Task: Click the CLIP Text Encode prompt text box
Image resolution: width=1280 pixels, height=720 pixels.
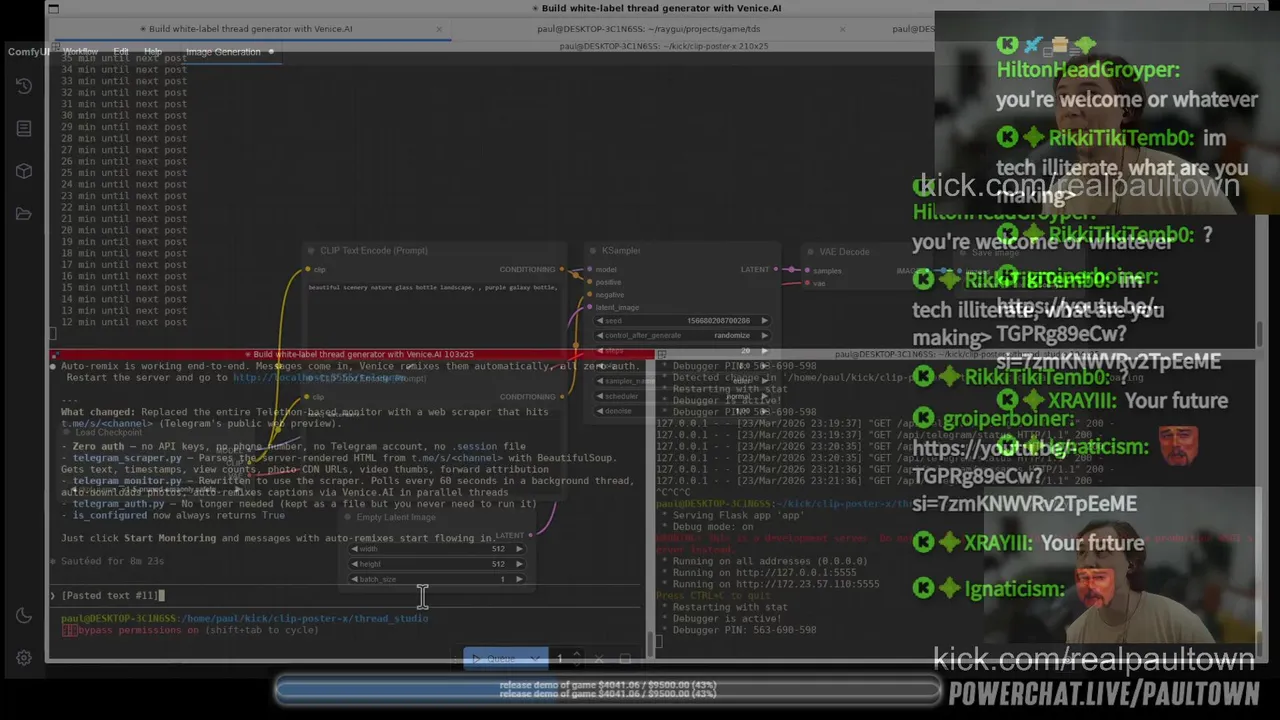Action: 433,318
